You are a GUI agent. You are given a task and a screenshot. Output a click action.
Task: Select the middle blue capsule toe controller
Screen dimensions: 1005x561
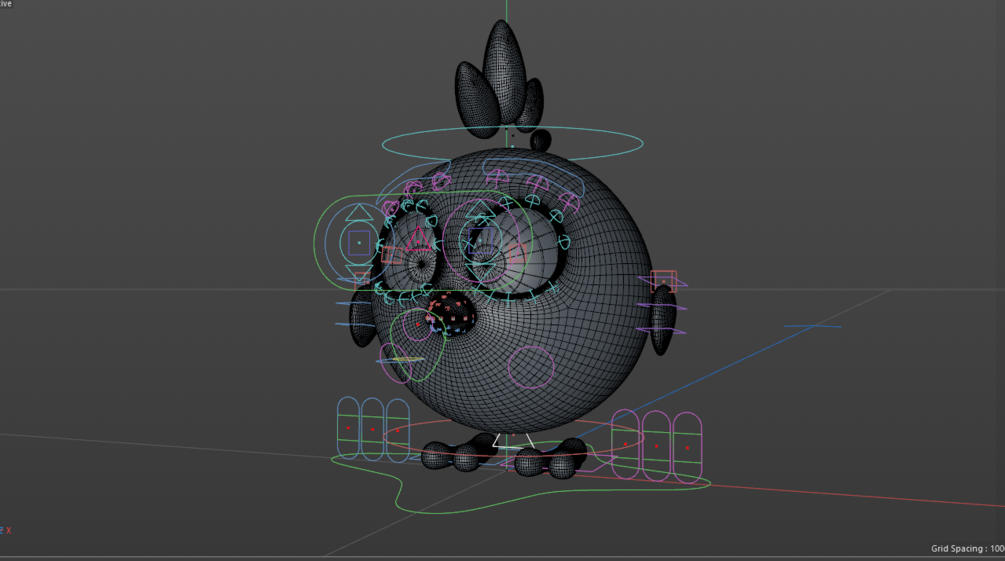click(372, 429)
